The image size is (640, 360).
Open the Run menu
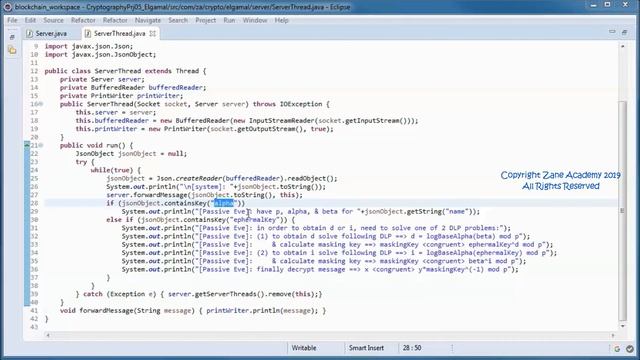tap(229, 20)
